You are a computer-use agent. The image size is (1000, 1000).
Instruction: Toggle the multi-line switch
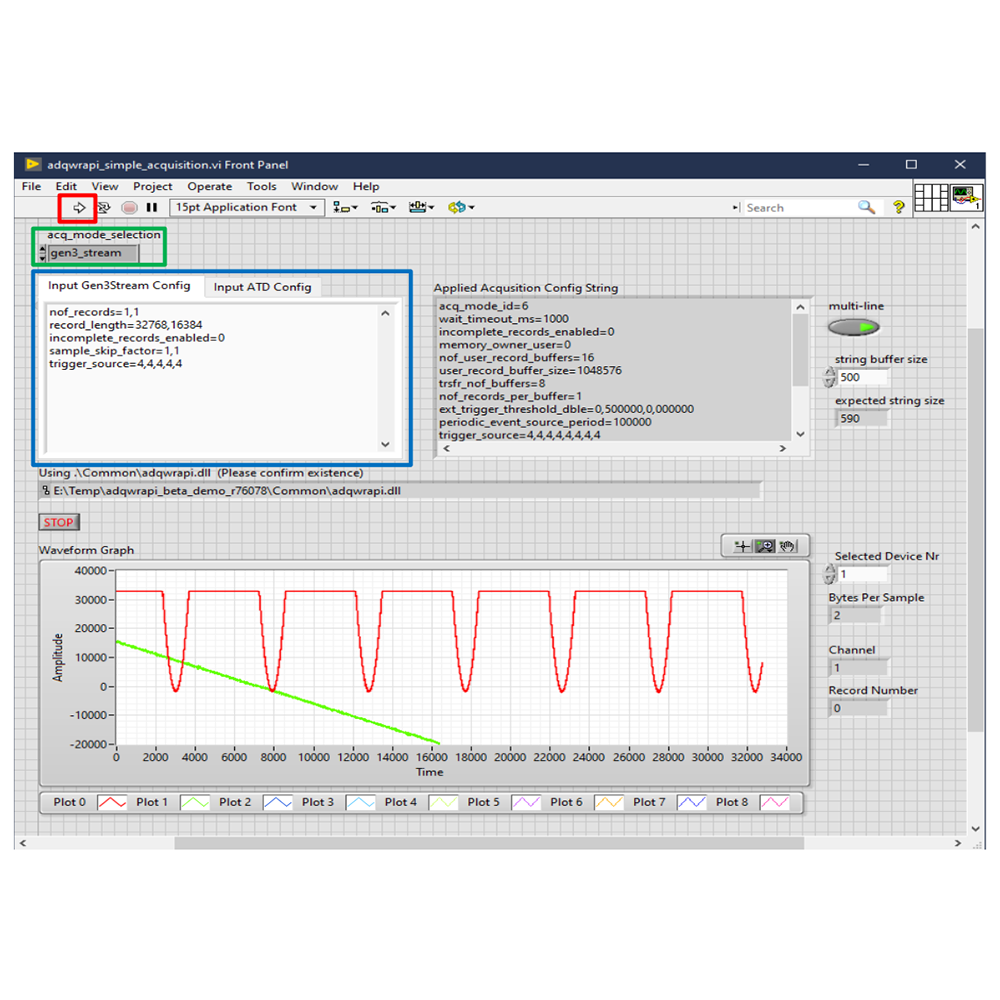(852, 326)
